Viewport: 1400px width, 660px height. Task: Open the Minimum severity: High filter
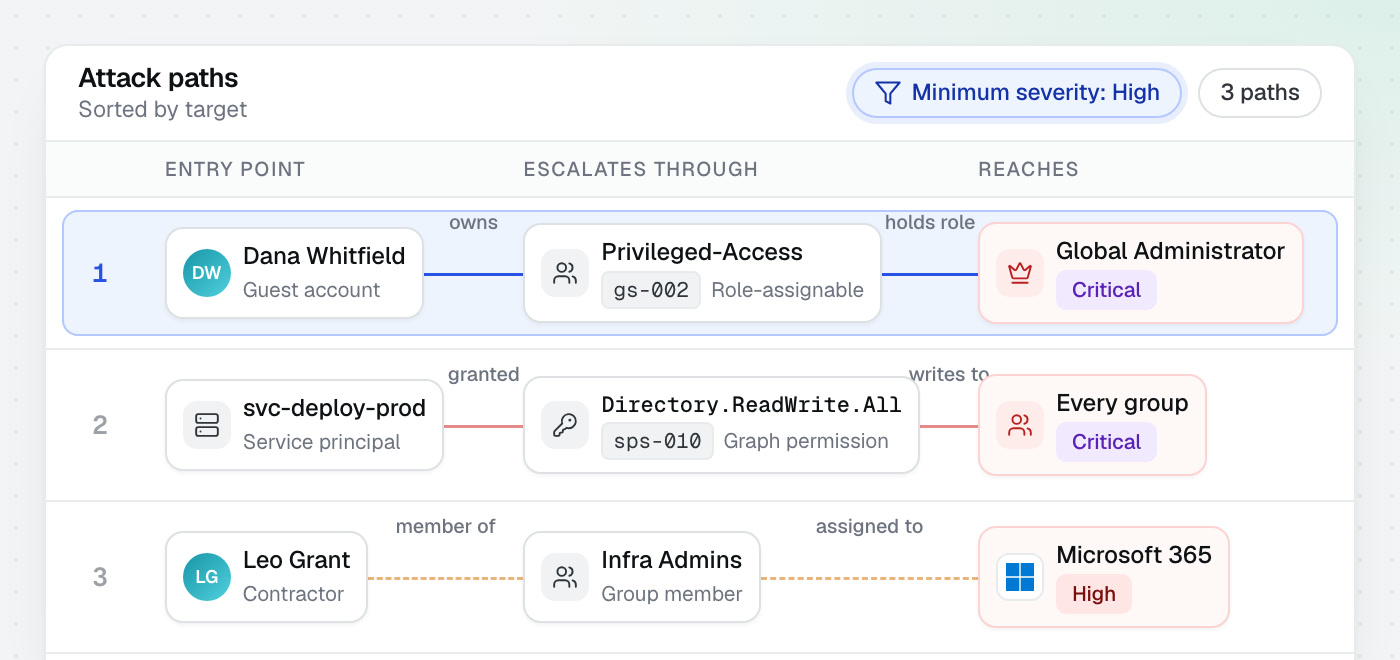coord(1017,93)
